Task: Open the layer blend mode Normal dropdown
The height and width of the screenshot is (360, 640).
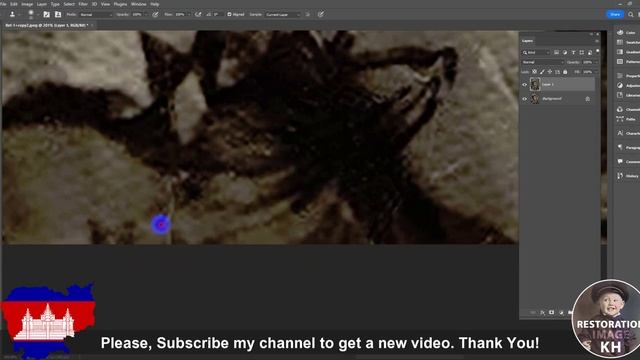Action: [542, 62]
